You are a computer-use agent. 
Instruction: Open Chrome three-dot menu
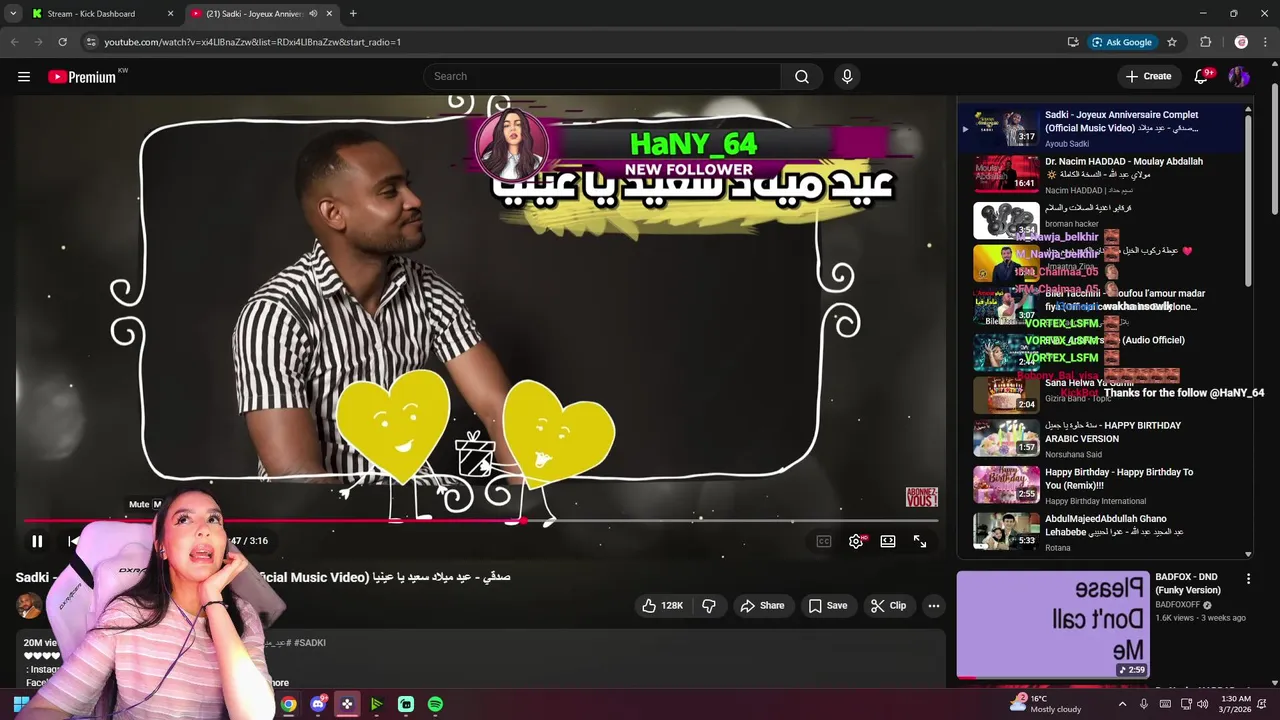1266,42
